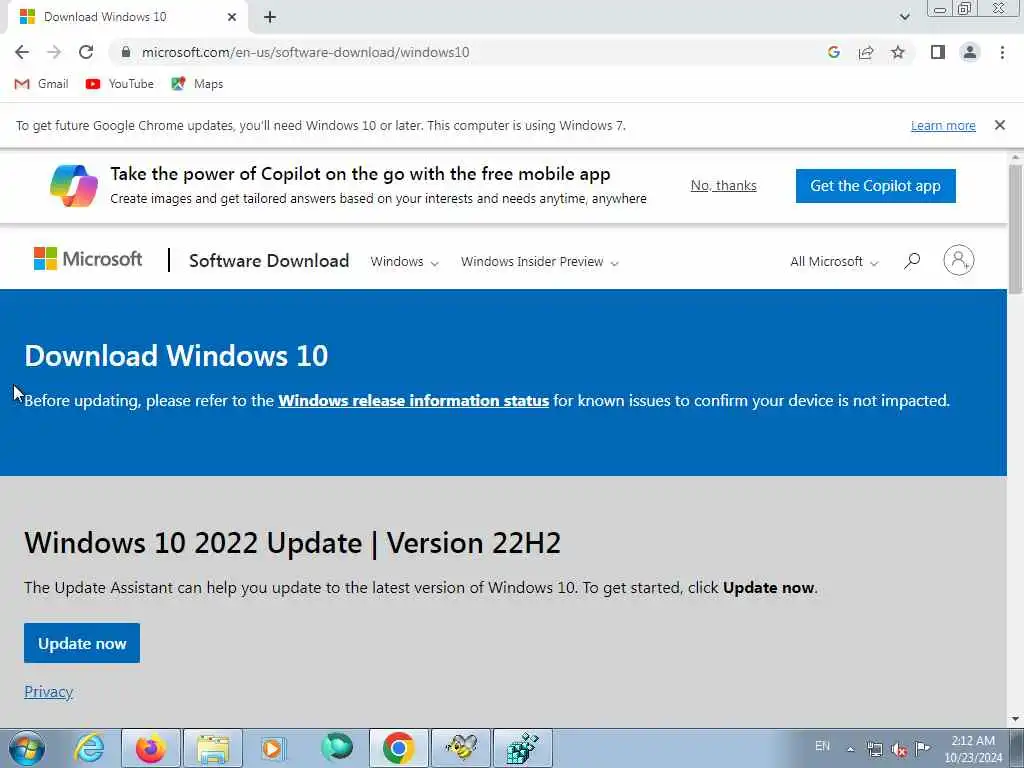Screen dimensions: 1024x768
Task: Click Get the Copilot app button
Action: pos(875,185)
